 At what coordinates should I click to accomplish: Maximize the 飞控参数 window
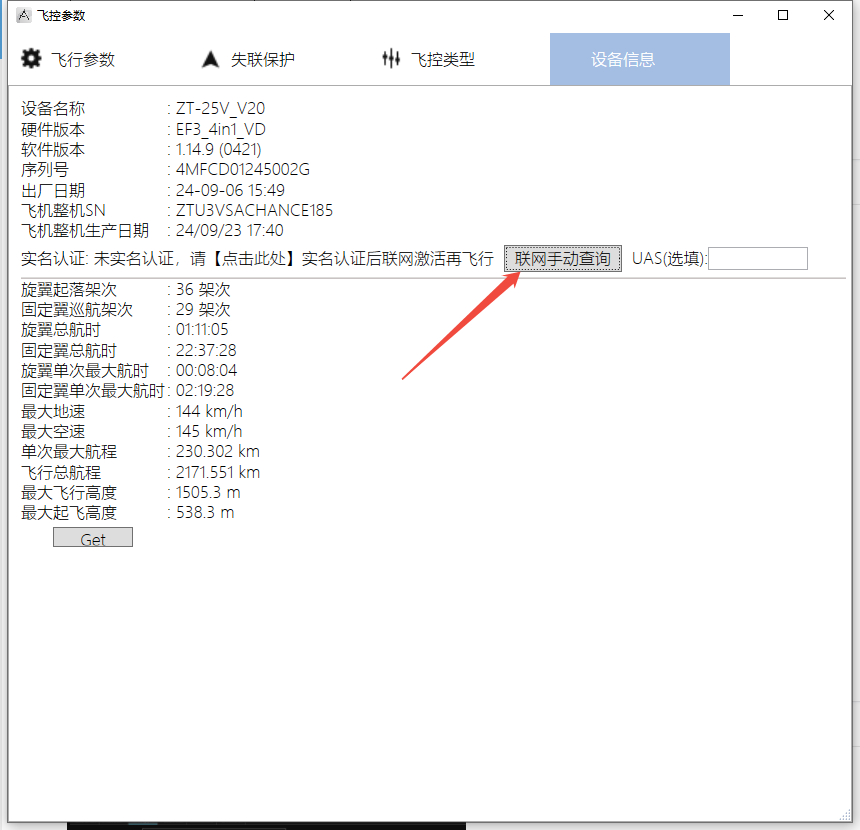[x=783, y=15]
